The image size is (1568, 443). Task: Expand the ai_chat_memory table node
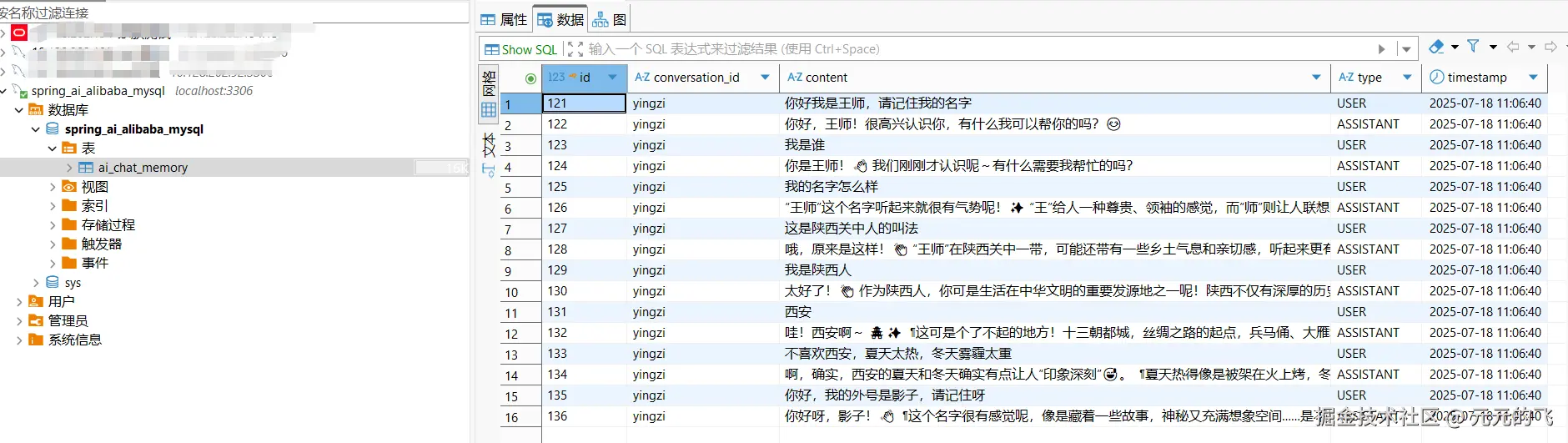(69, 168)
